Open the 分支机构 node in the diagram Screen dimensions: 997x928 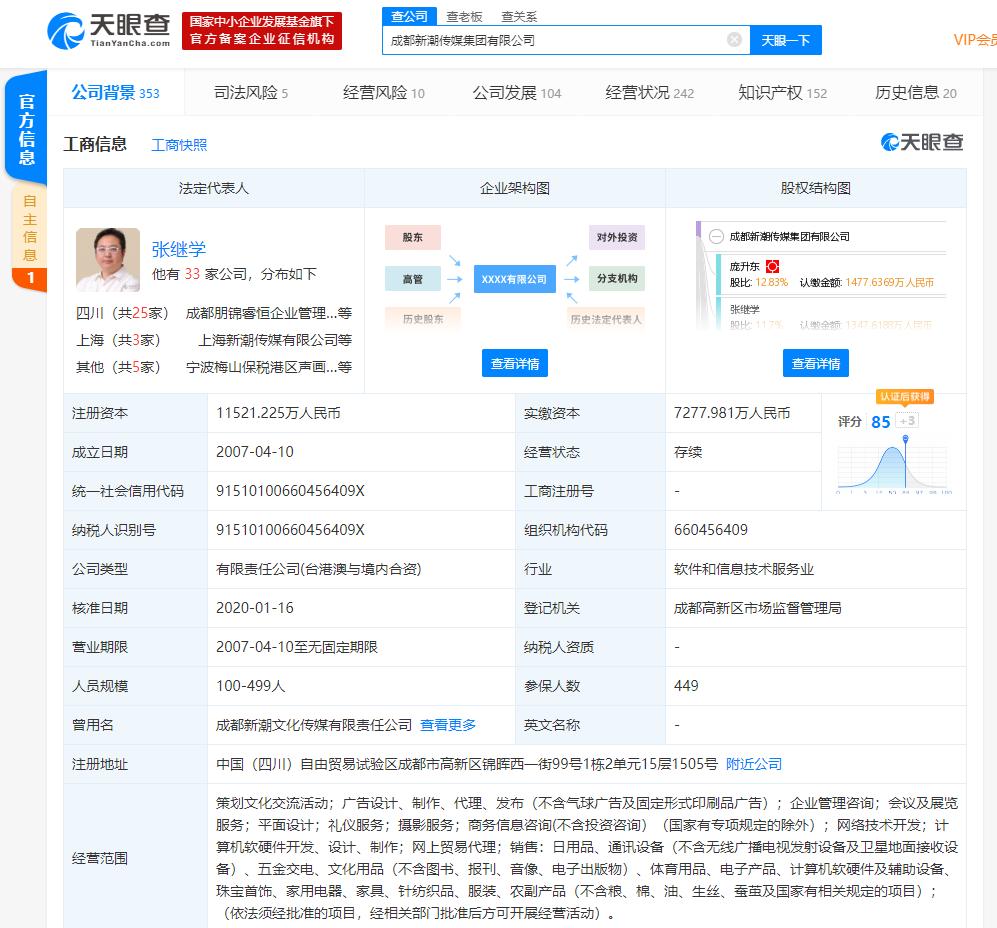click(x=617, y=278)
